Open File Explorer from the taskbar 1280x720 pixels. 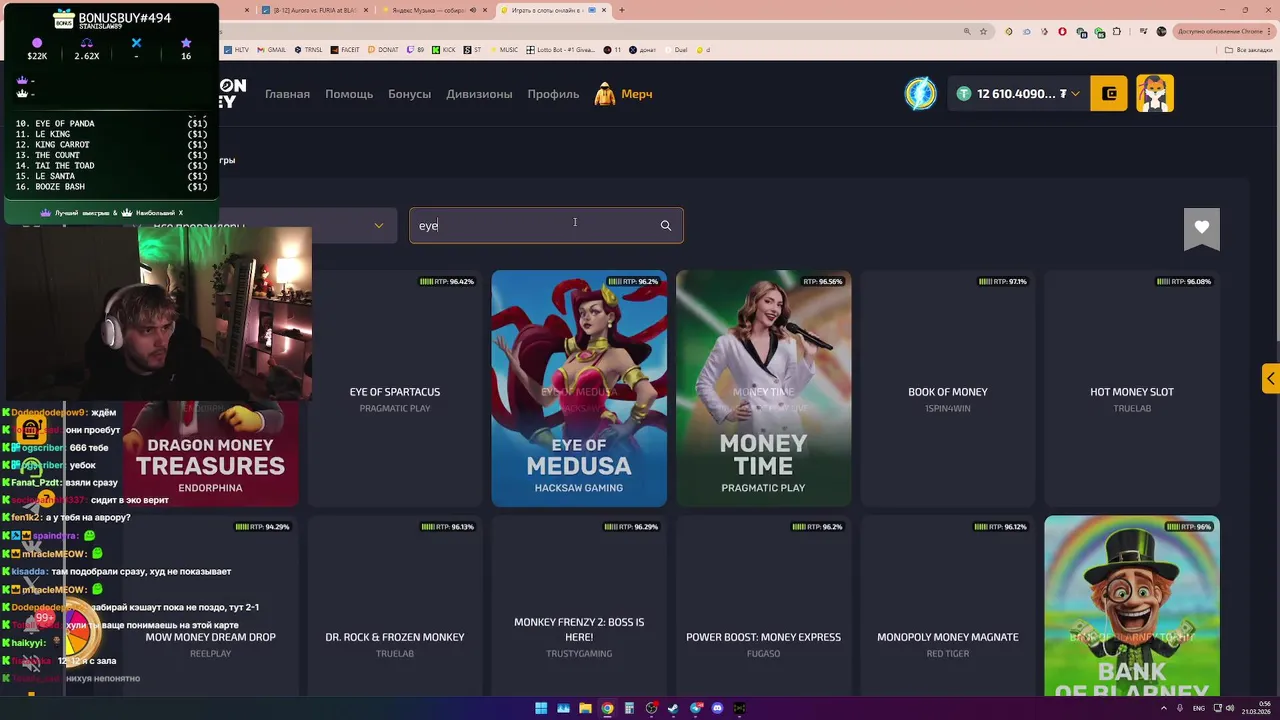click(585, 708)
